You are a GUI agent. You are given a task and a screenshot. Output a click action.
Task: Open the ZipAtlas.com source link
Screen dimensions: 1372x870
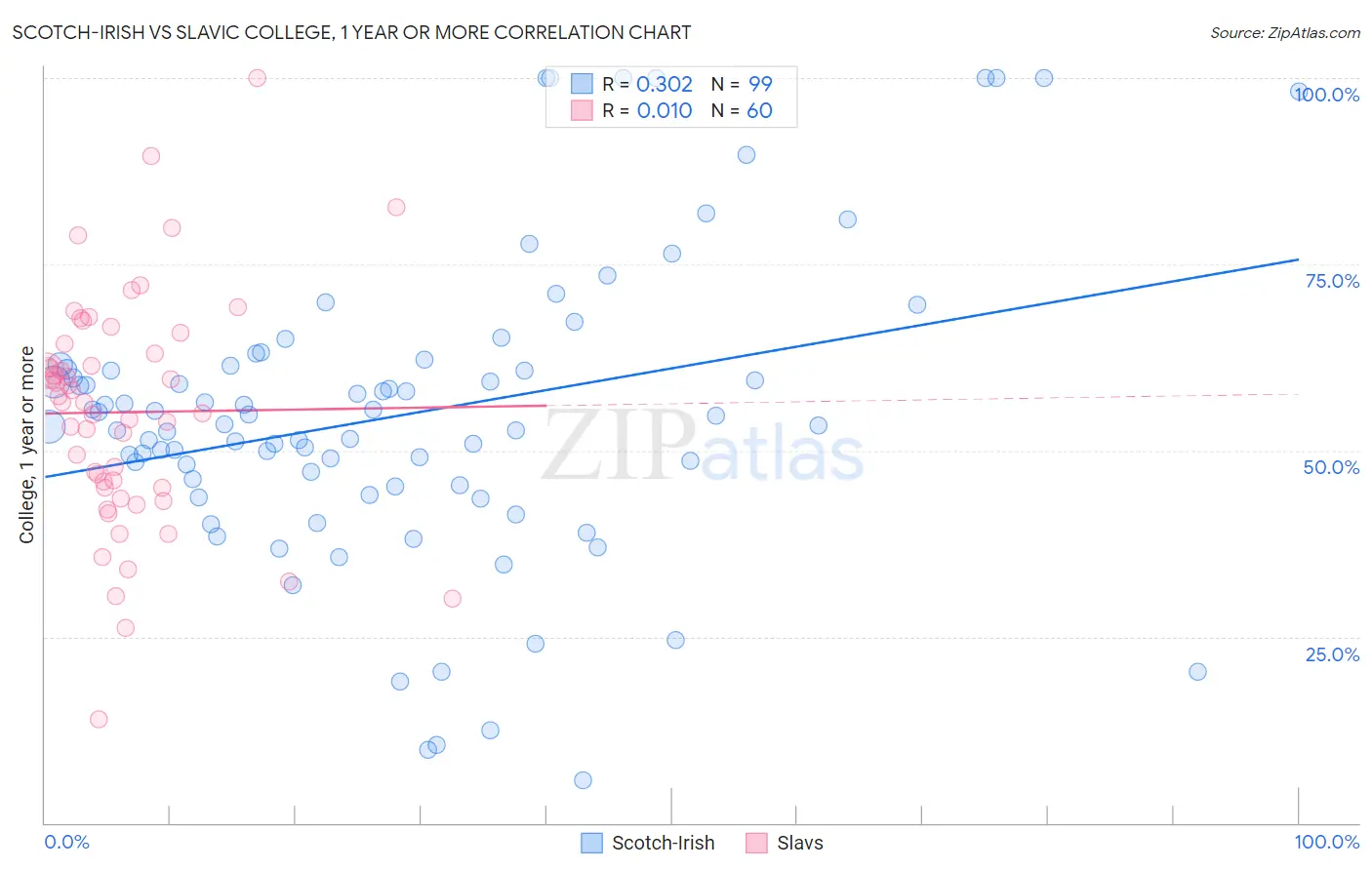pos(1285,32)
